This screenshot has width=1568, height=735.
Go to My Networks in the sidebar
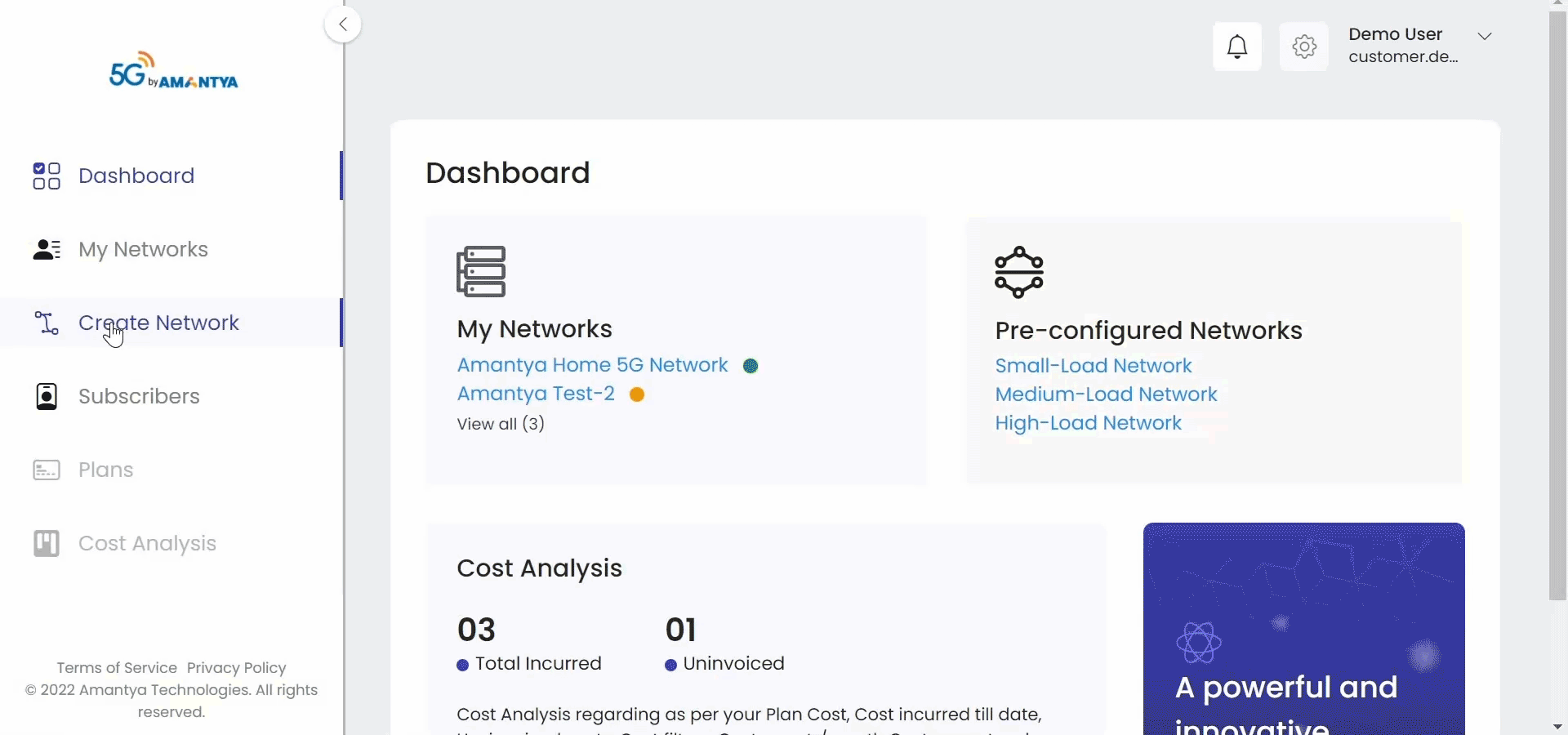pyautogui.click(x=144, y=249)
